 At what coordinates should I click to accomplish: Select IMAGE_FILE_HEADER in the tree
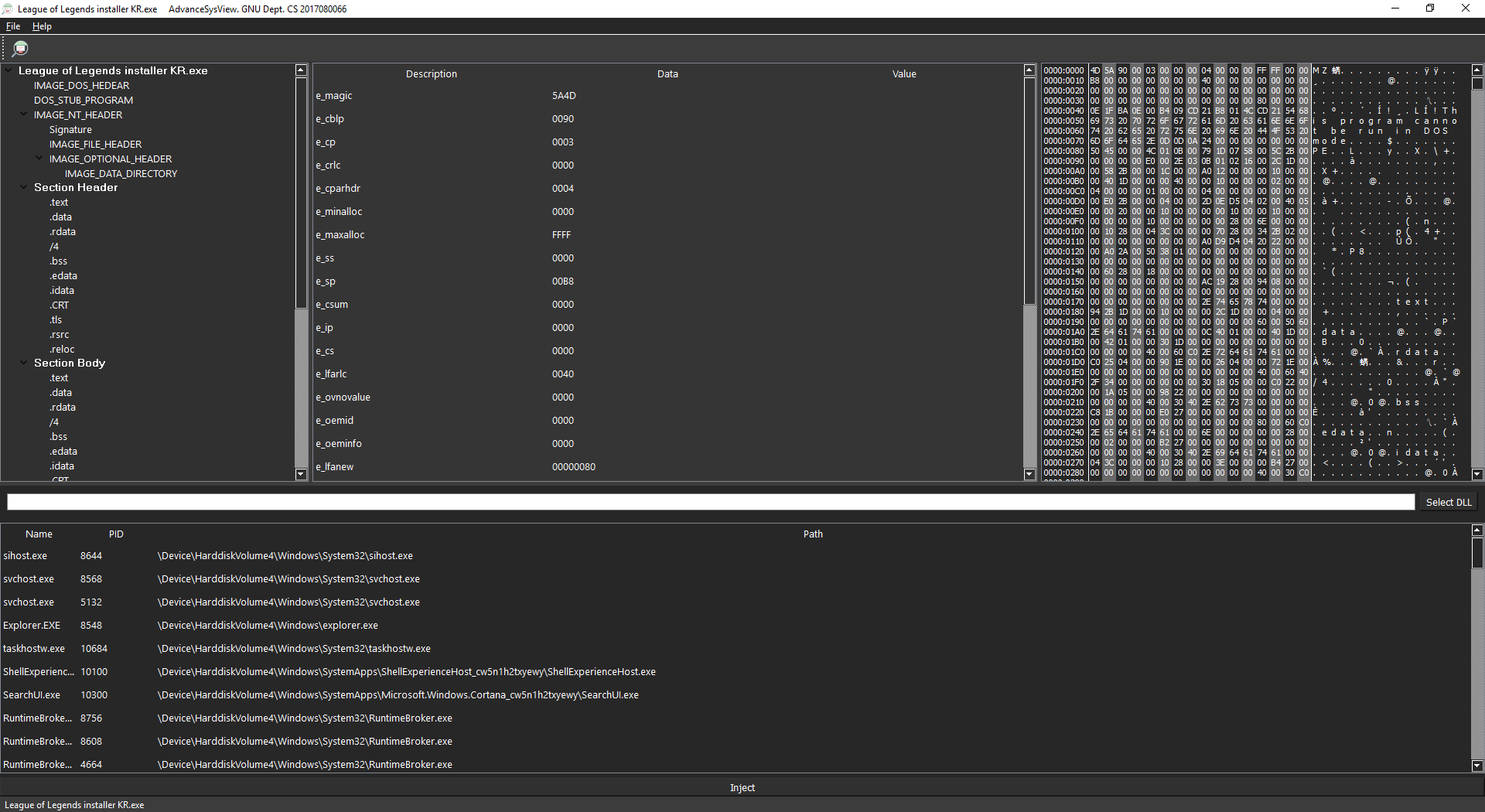click(x=95, y=145)
